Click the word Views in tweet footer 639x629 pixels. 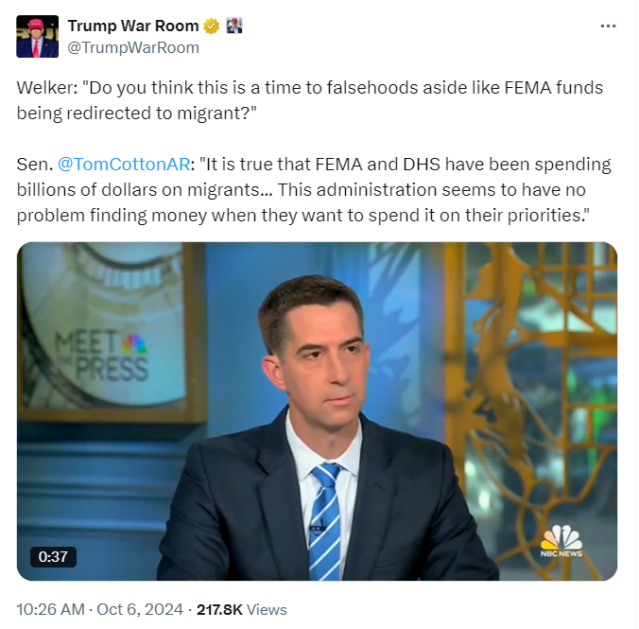tap(267, 609)
